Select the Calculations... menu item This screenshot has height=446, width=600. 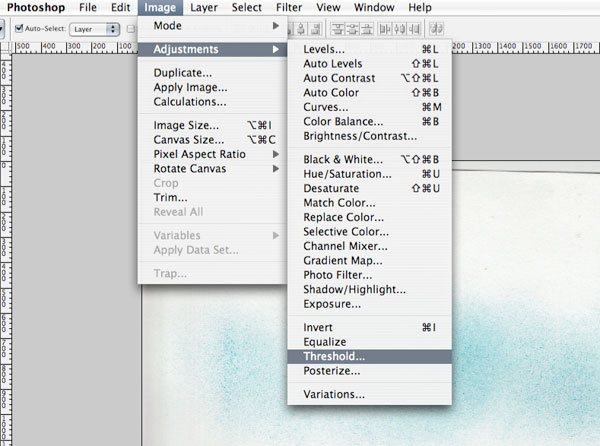click(212, 102)
